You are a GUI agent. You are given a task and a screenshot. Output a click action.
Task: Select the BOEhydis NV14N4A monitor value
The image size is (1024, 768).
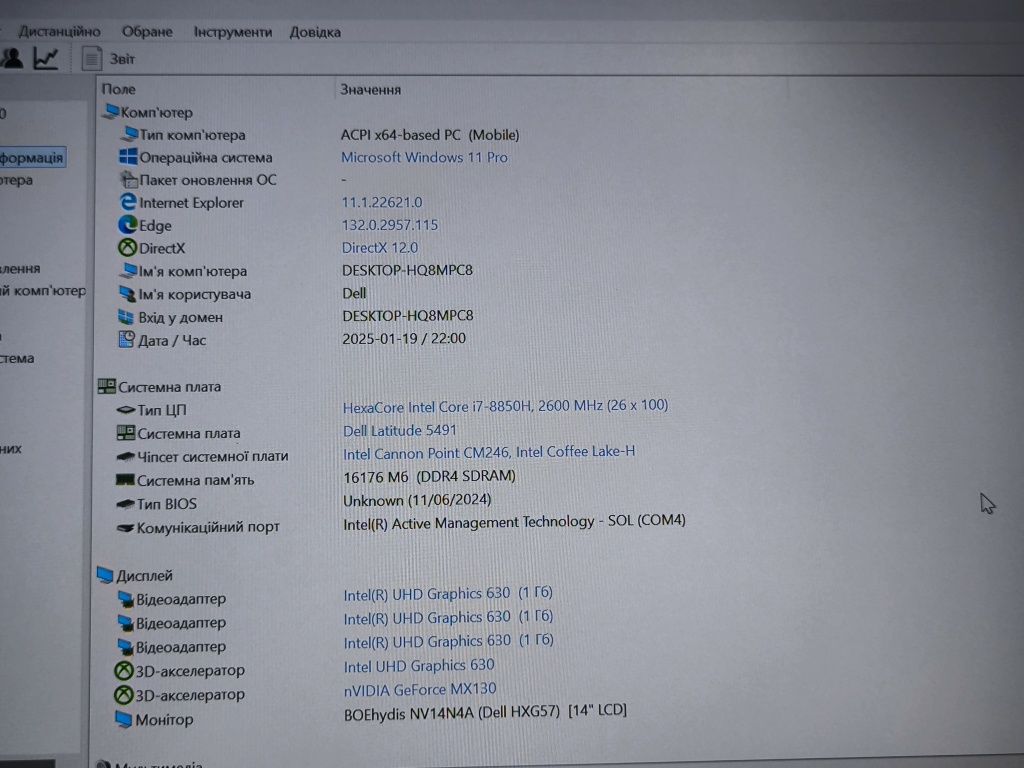coord(485,712)
